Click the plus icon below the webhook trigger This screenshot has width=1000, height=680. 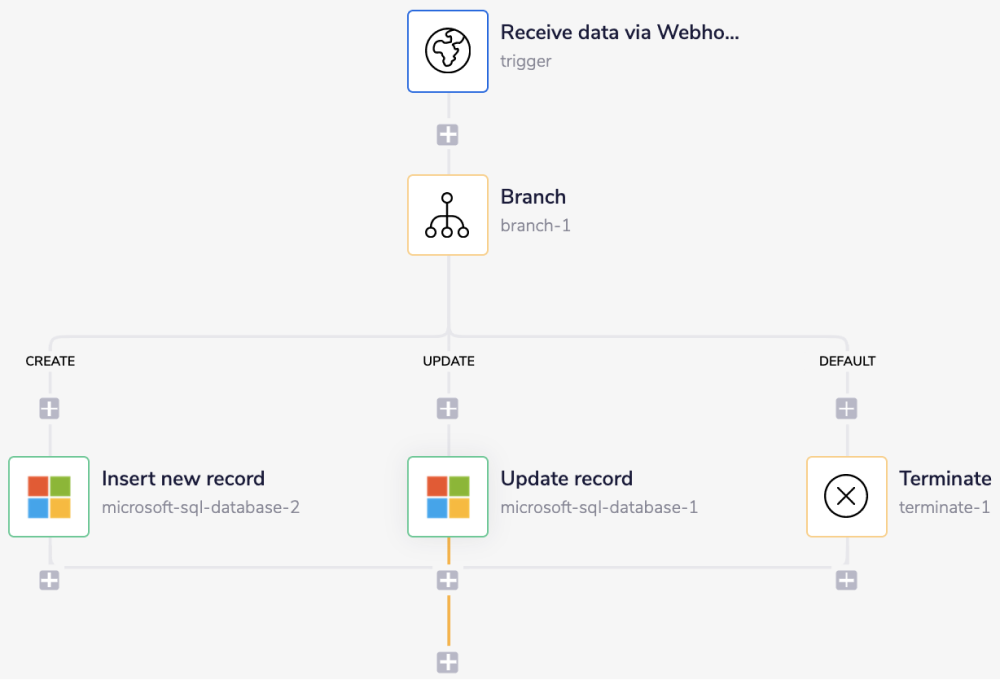coord(447,133)
